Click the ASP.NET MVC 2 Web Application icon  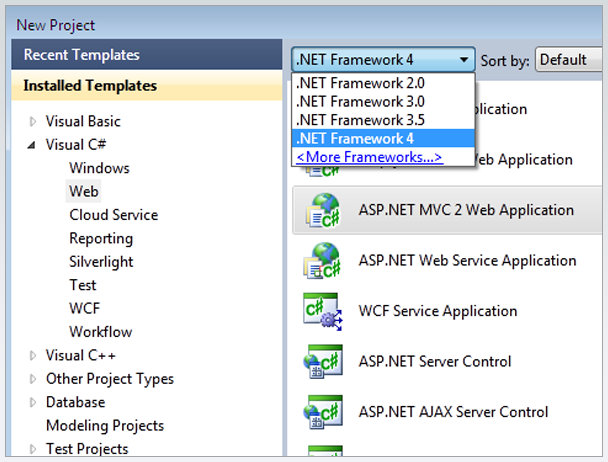pyautogui.click(x=322, y=210)
